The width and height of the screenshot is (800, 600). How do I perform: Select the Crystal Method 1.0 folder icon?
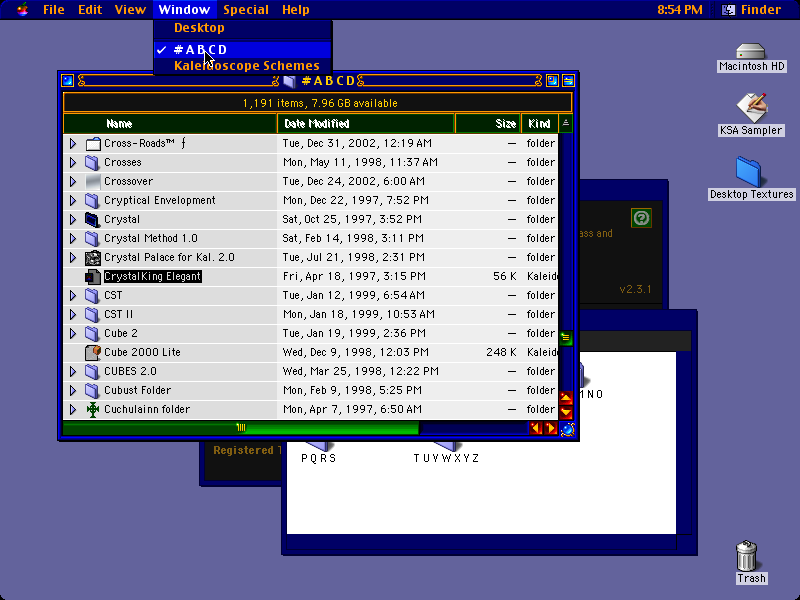[x=92, y=238]
